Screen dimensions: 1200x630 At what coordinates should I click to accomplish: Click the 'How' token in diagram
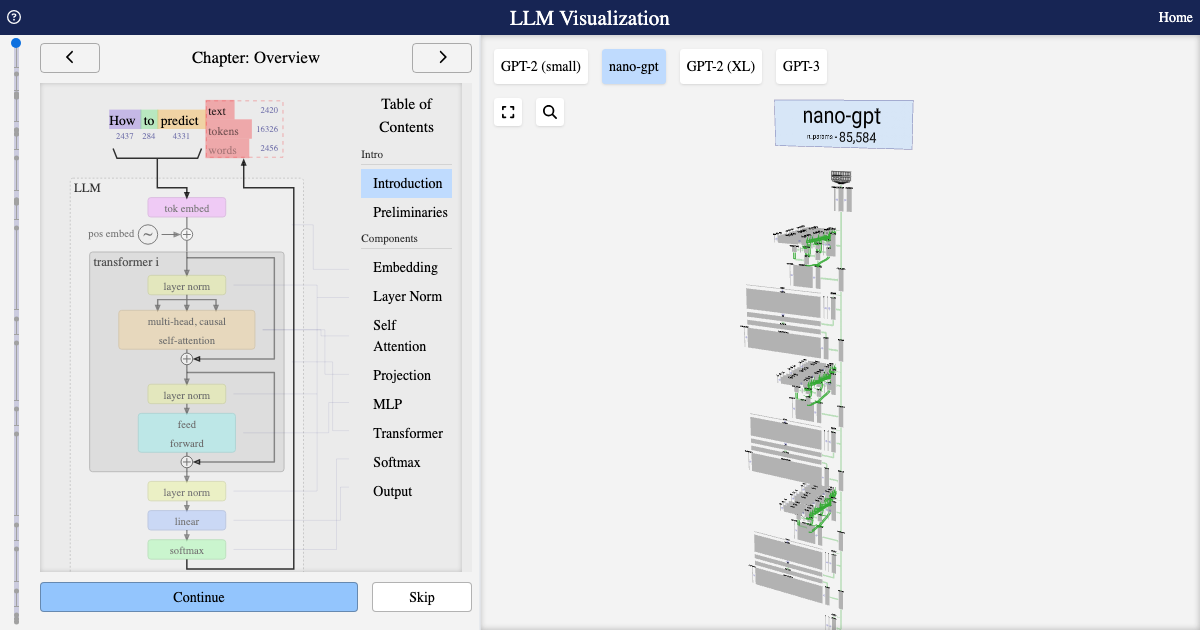pos(124,120)
